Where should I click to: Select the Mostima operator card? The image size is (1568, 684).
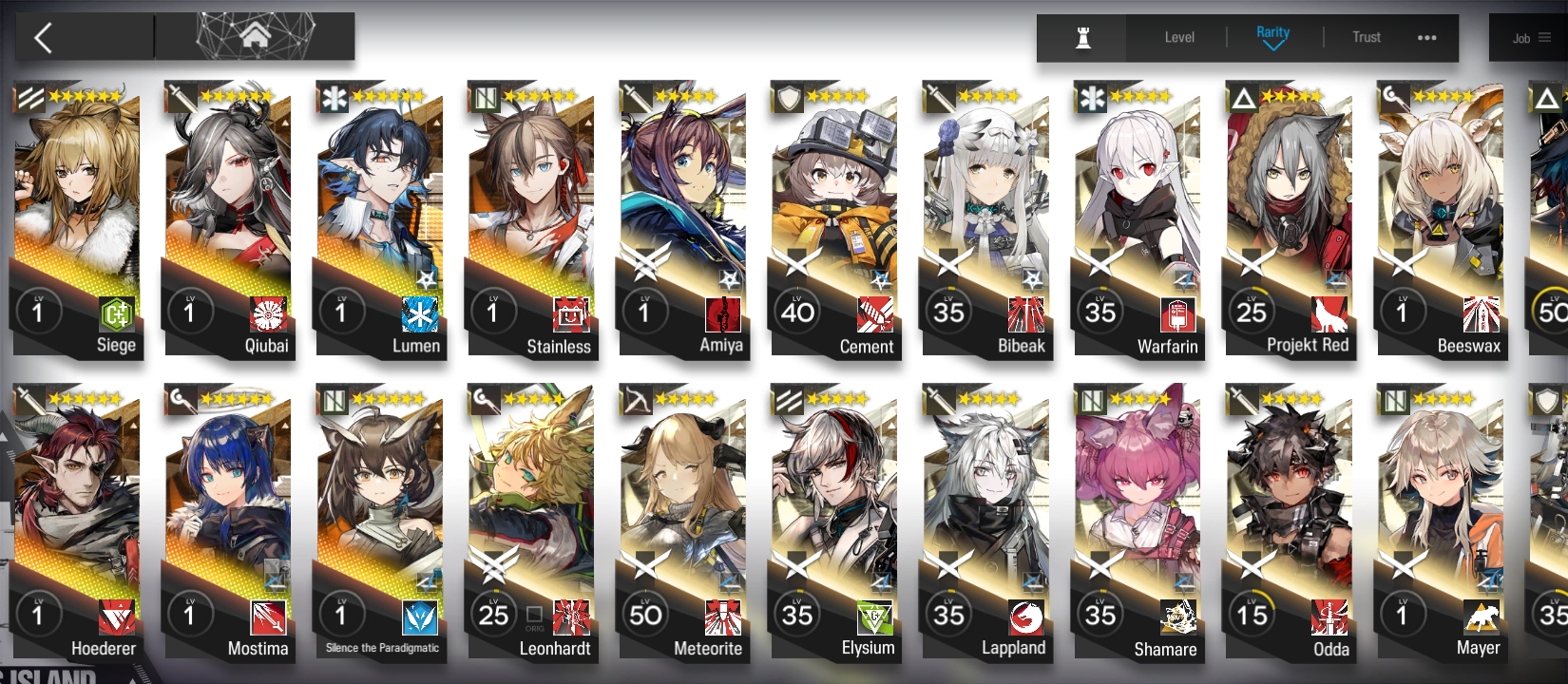click(x=228, y=522)
